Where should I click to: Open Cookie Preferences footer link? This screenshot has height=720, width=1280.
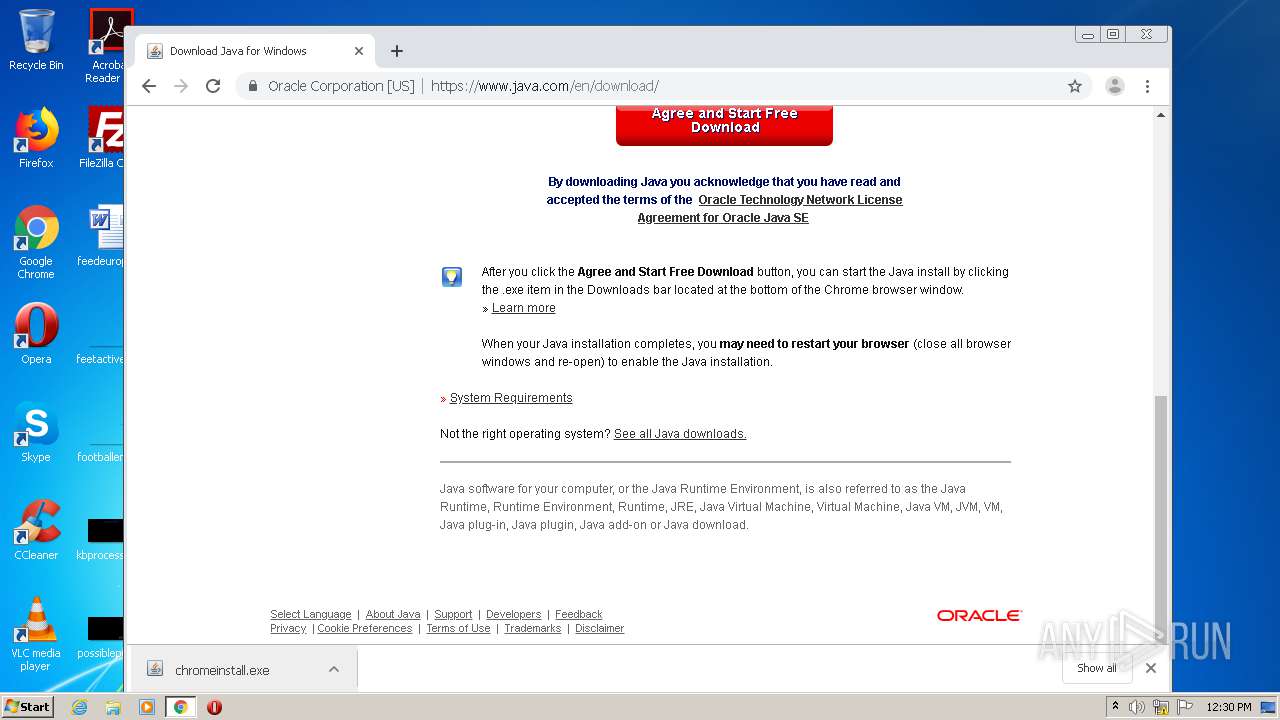pos(365,628)
